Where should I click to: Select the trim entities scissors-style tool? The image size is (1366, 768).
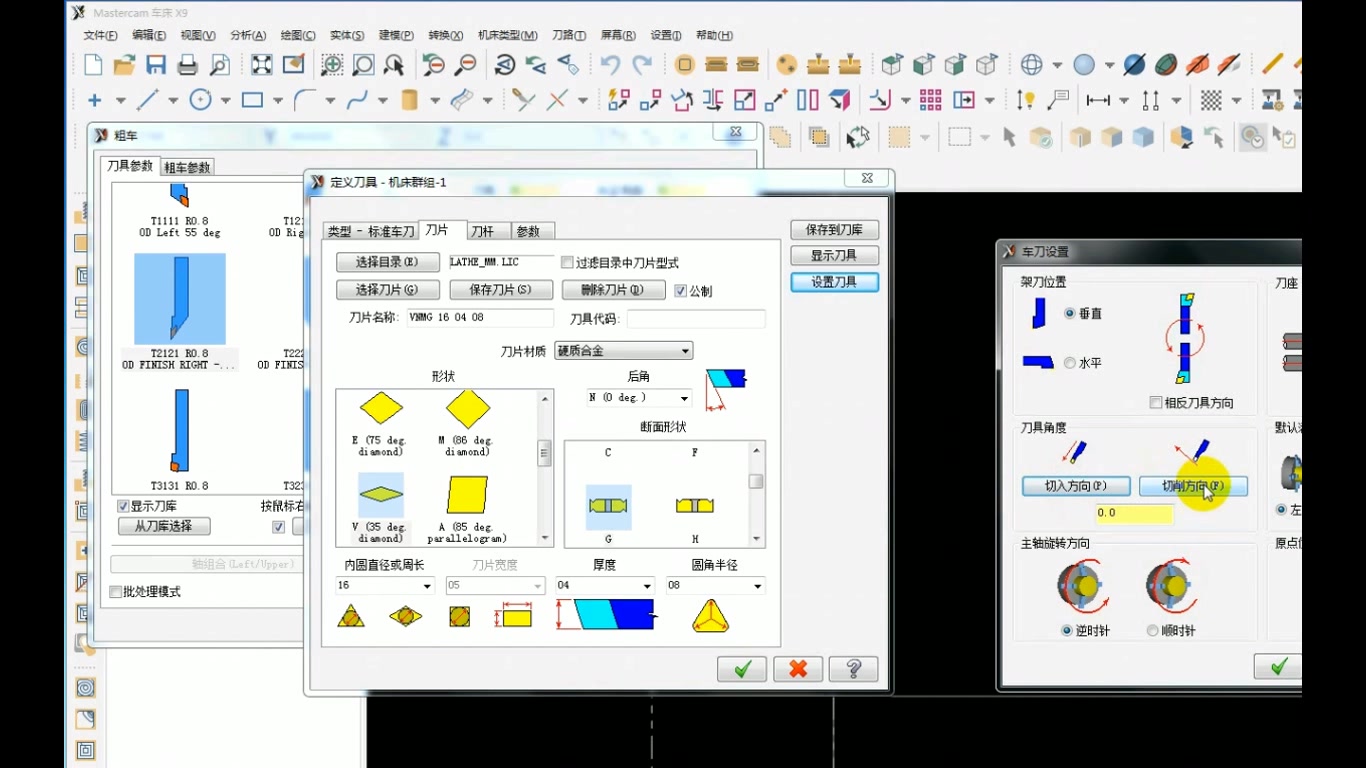[x=523, y=100]
